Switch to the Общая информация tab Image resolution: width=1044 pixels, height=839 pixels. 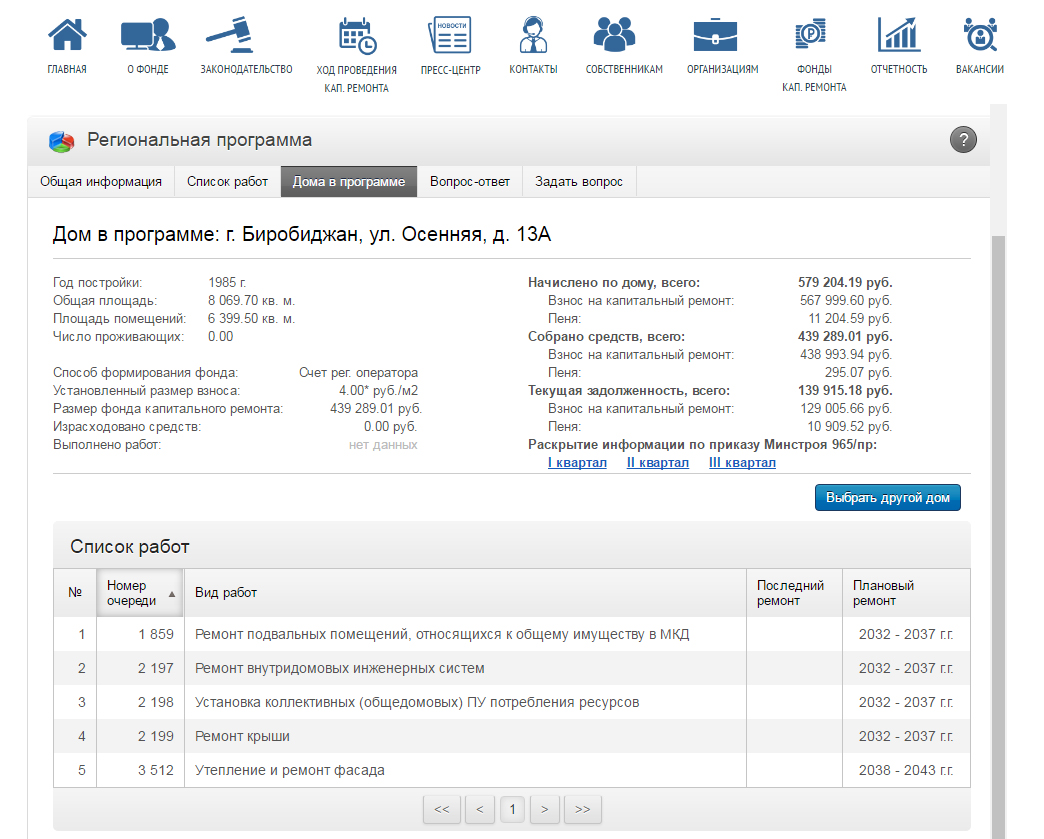coord(101,182)
